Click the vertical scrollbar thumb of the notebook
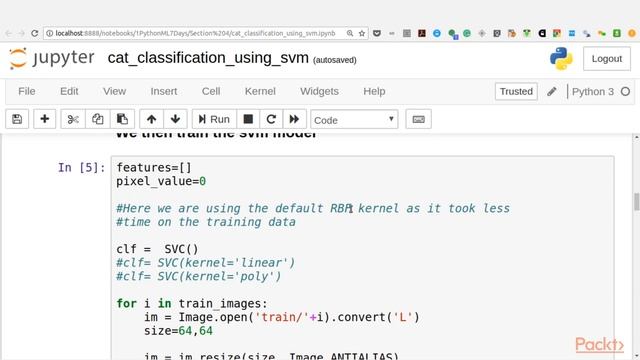The width and height of the screenshot is (640, 360). pos(636,202)
